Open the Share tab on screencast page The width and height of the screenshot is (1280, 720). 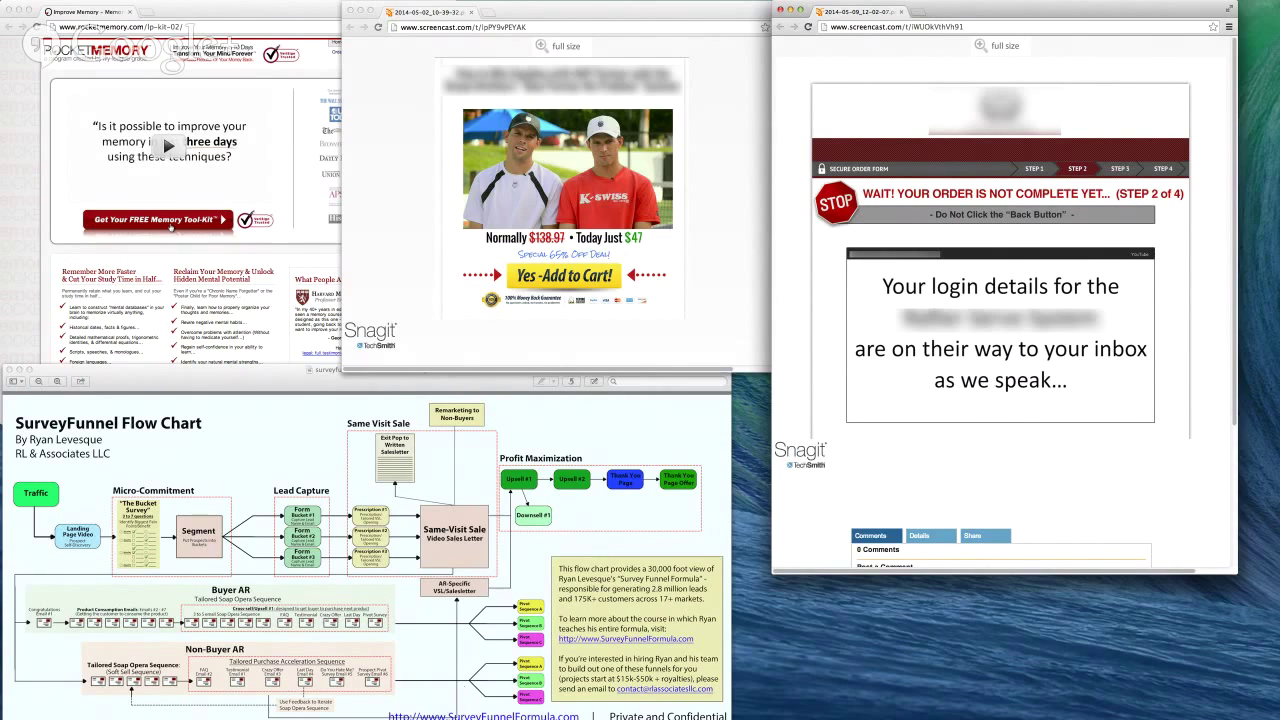(985, 536)
